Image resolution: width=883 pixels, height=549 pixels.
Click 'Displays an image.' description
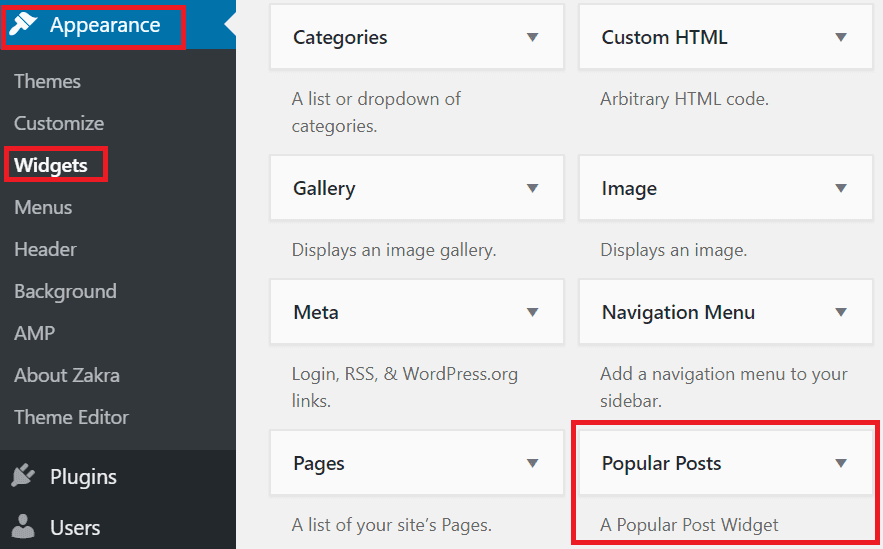click(674, 250)
